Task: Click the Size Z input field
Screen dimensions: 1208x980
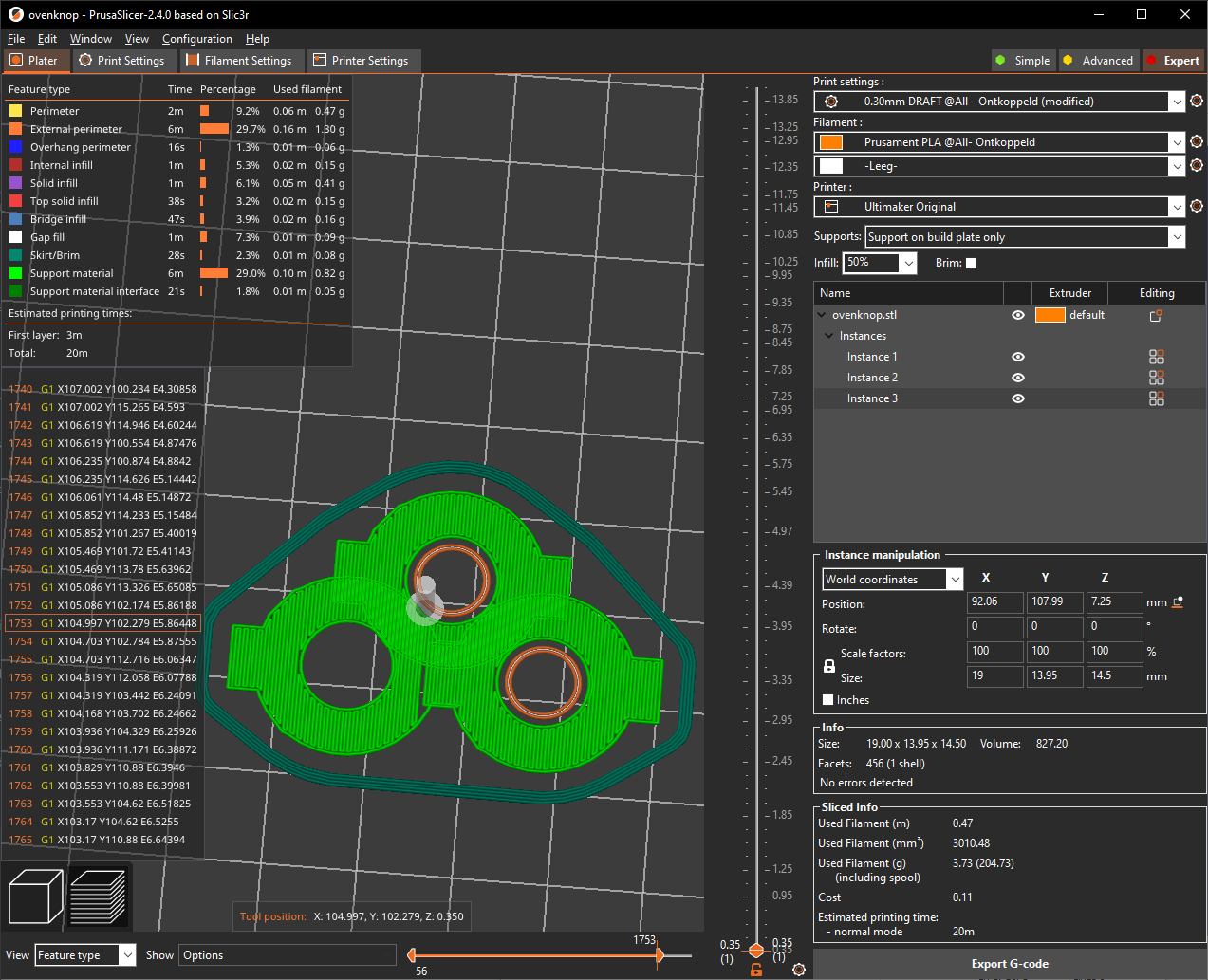Action: tap(1114, 676)
